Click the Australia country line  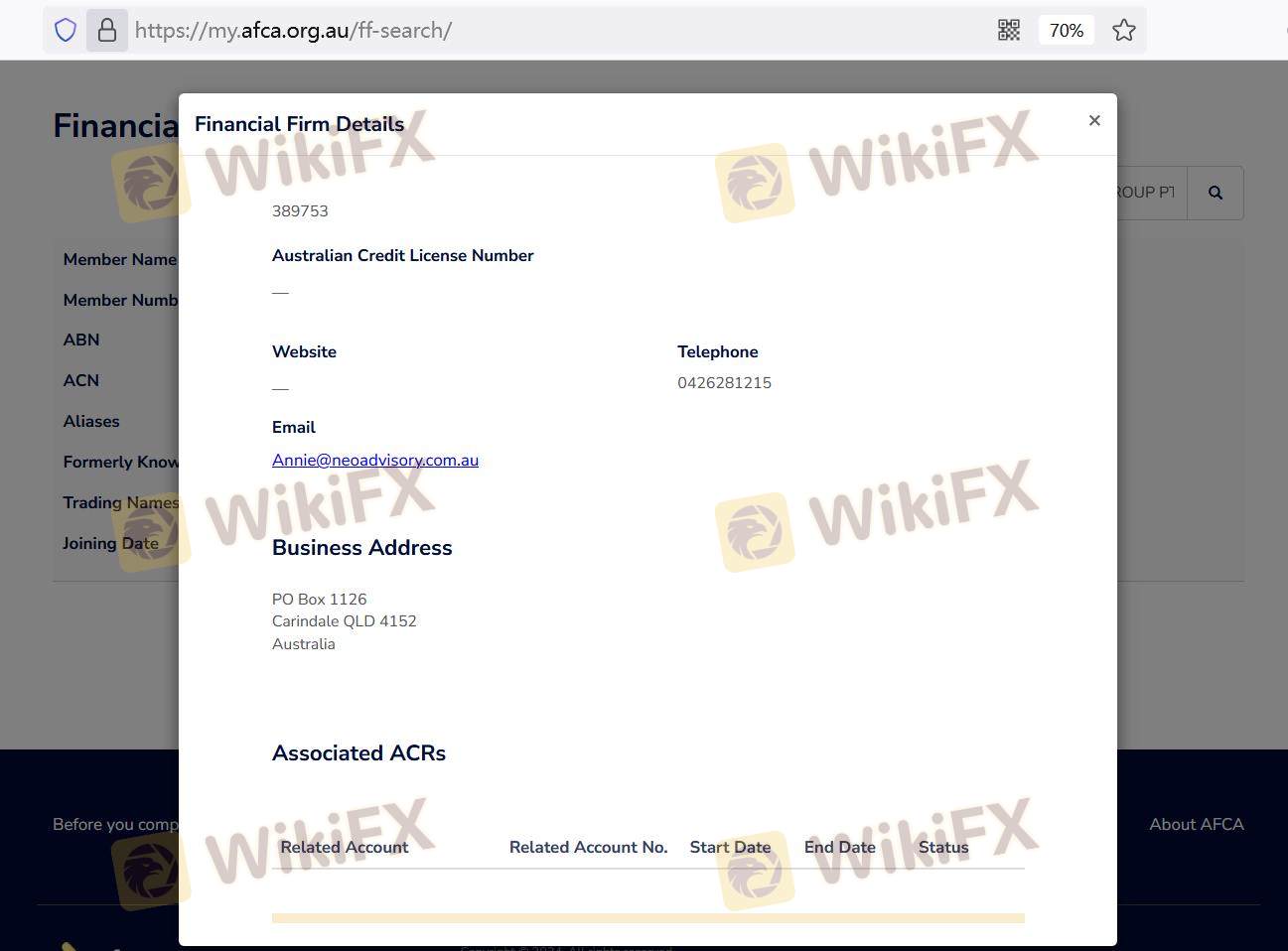coord(304,643)
